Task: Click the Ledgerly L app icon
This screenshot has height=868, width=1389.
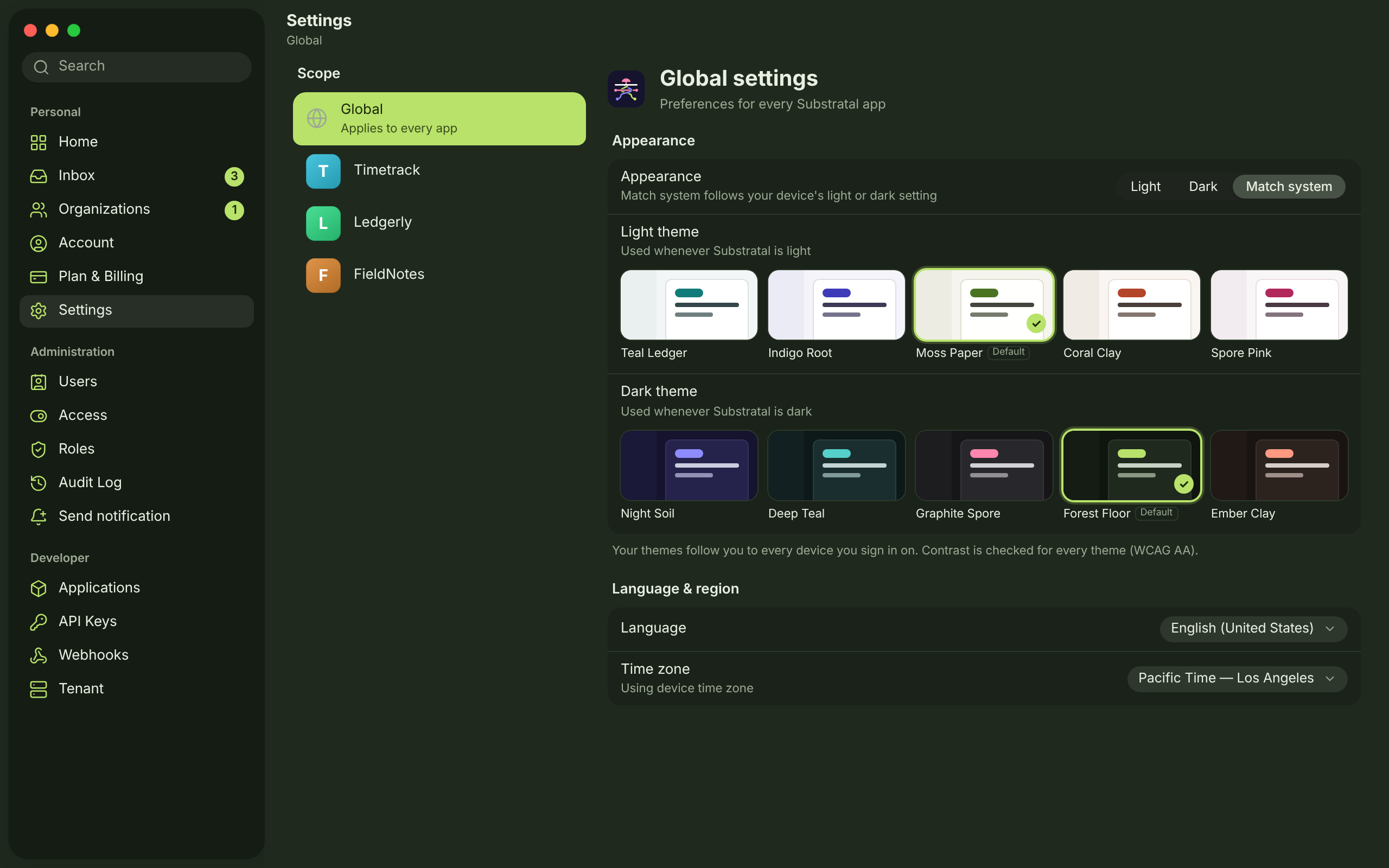Action: (x=323, y=224)
